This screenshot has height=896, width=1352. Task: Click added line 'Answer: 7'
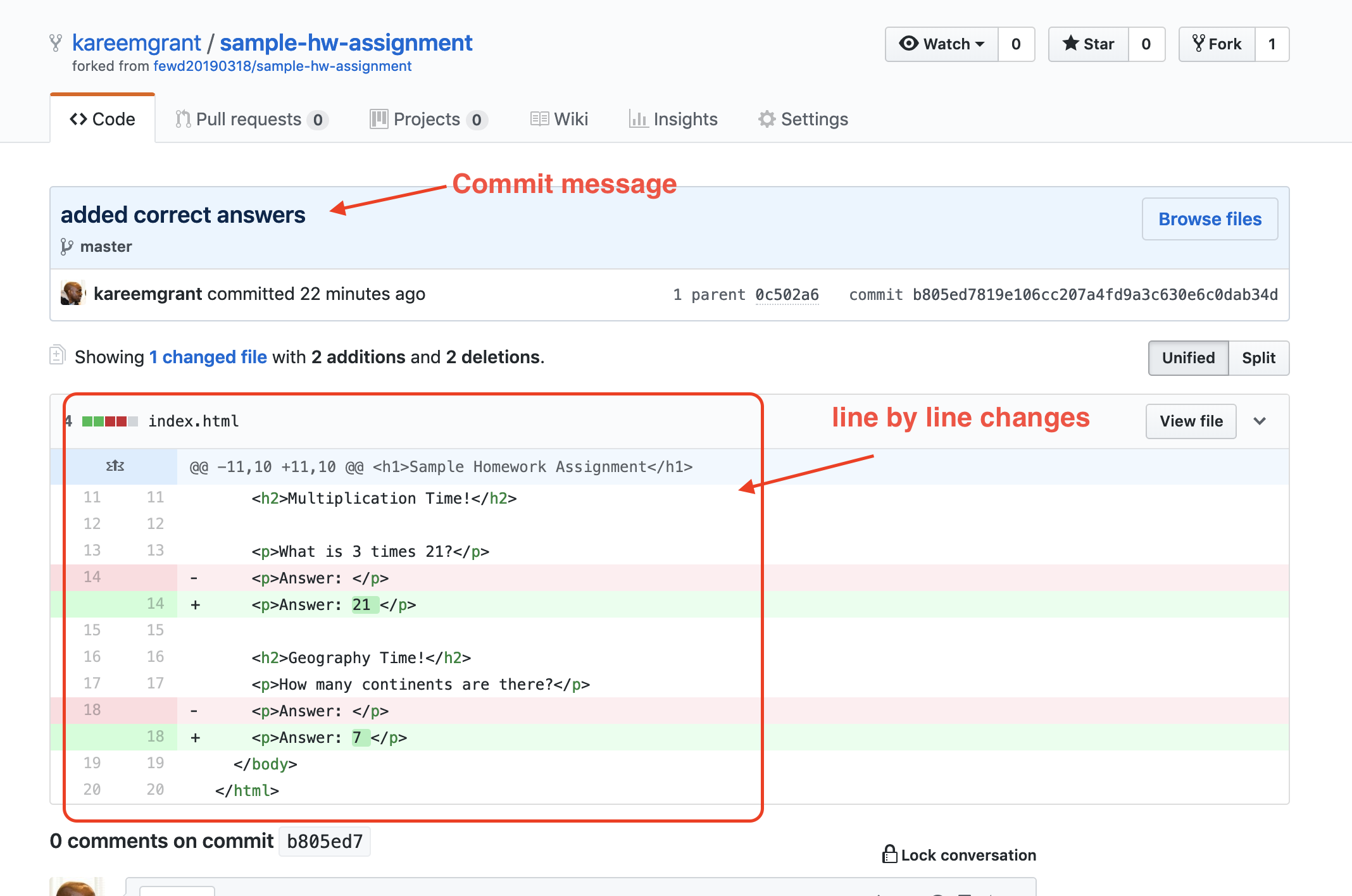coord(329,738)
